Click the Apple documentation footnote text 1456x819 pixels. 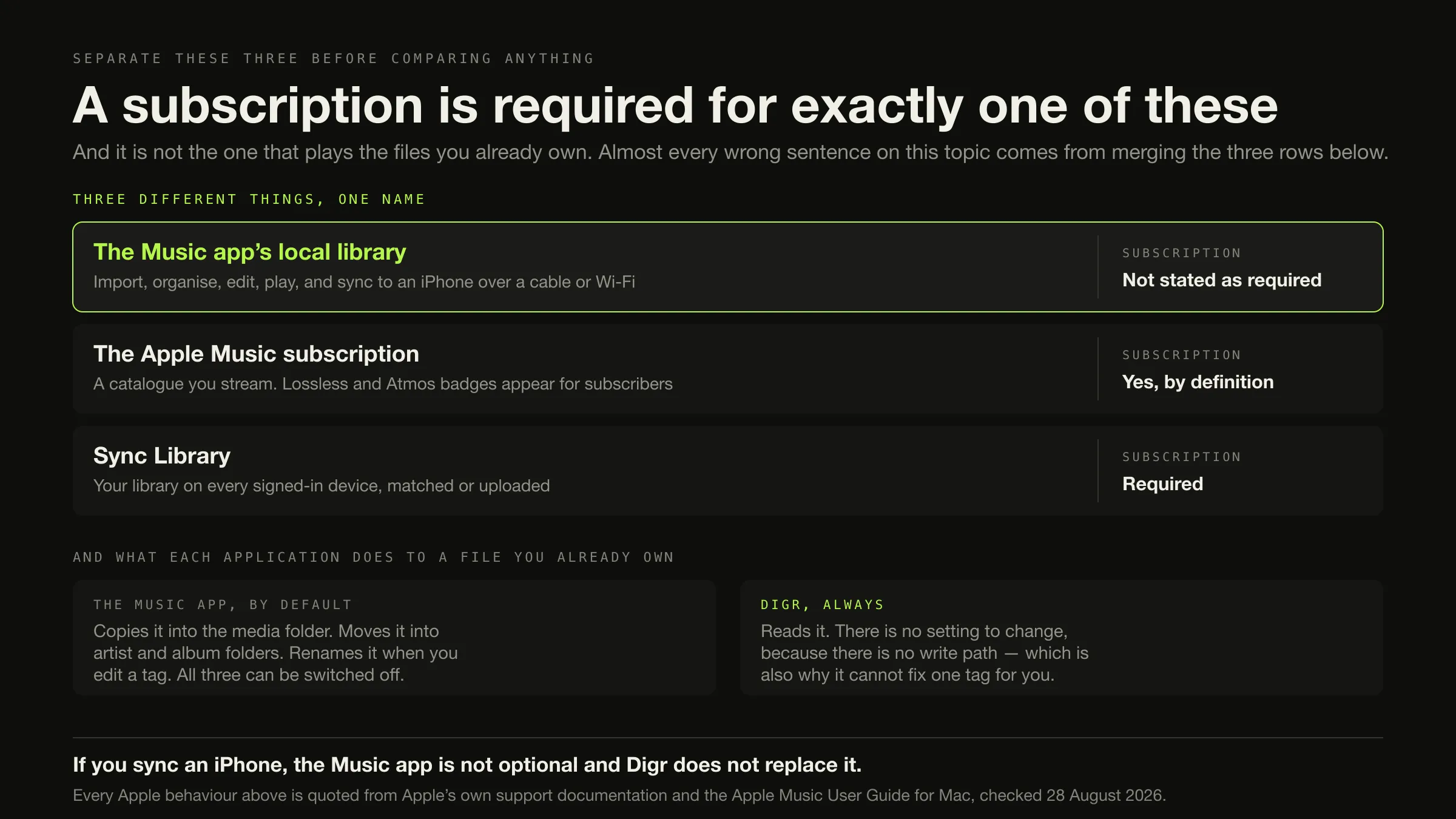619,795
